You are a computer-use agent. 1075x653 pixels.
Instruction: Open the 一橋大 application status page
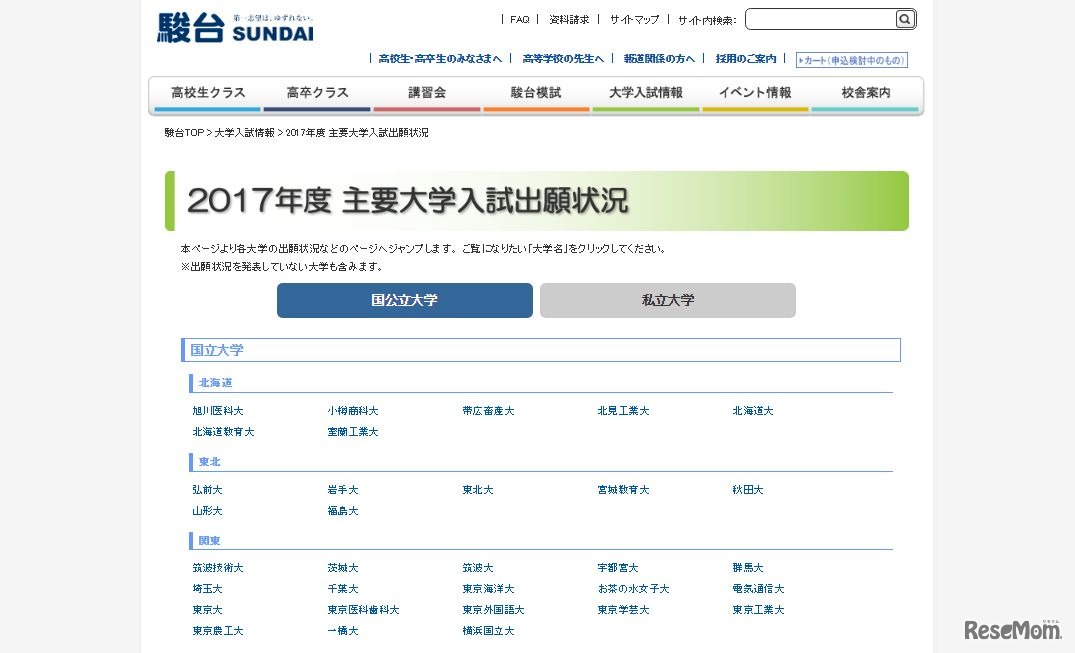coord(342,631)
